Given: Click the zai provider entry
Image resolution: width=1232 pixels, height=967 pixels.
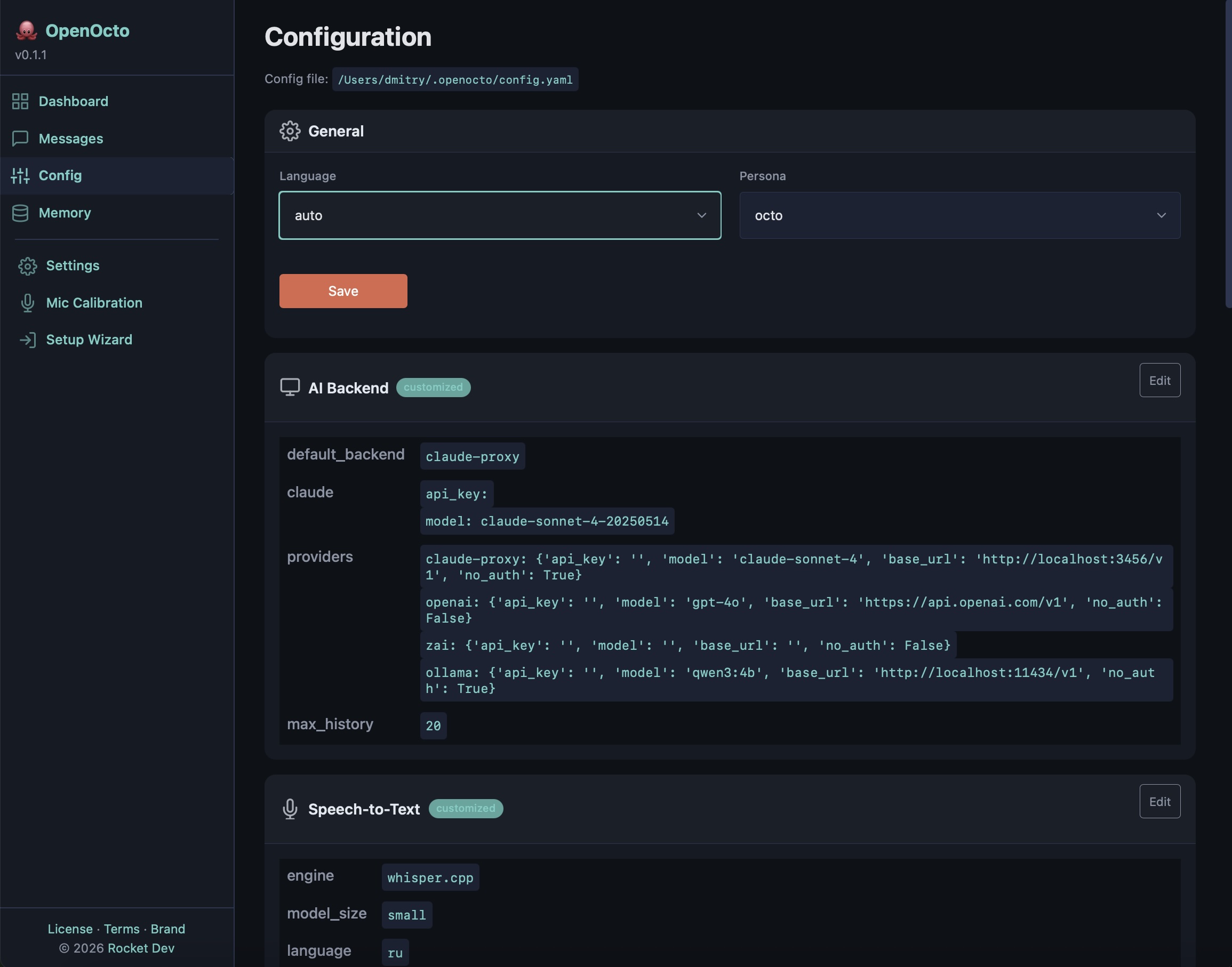Looking at the screenshot, I should point(688,645).
